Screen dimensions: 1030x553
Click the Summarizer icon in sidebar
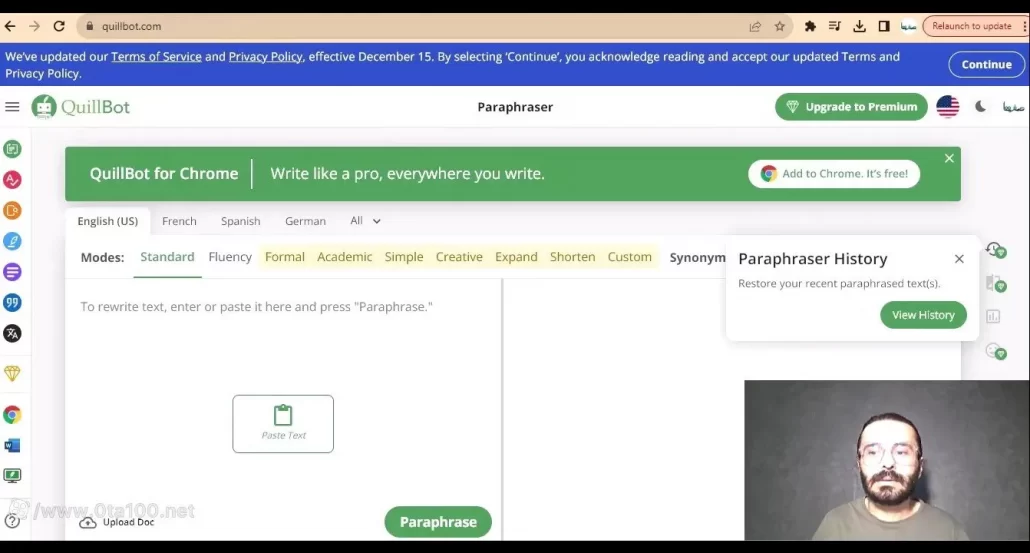[x=12, y=272]
